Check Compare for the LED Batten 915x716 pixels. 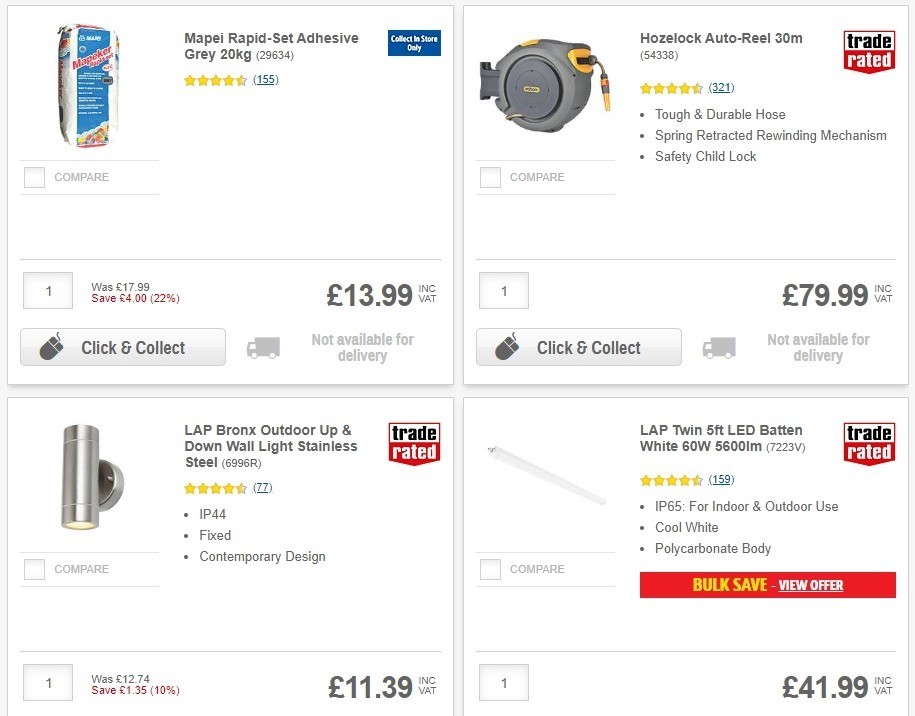[x=489, y=568]
